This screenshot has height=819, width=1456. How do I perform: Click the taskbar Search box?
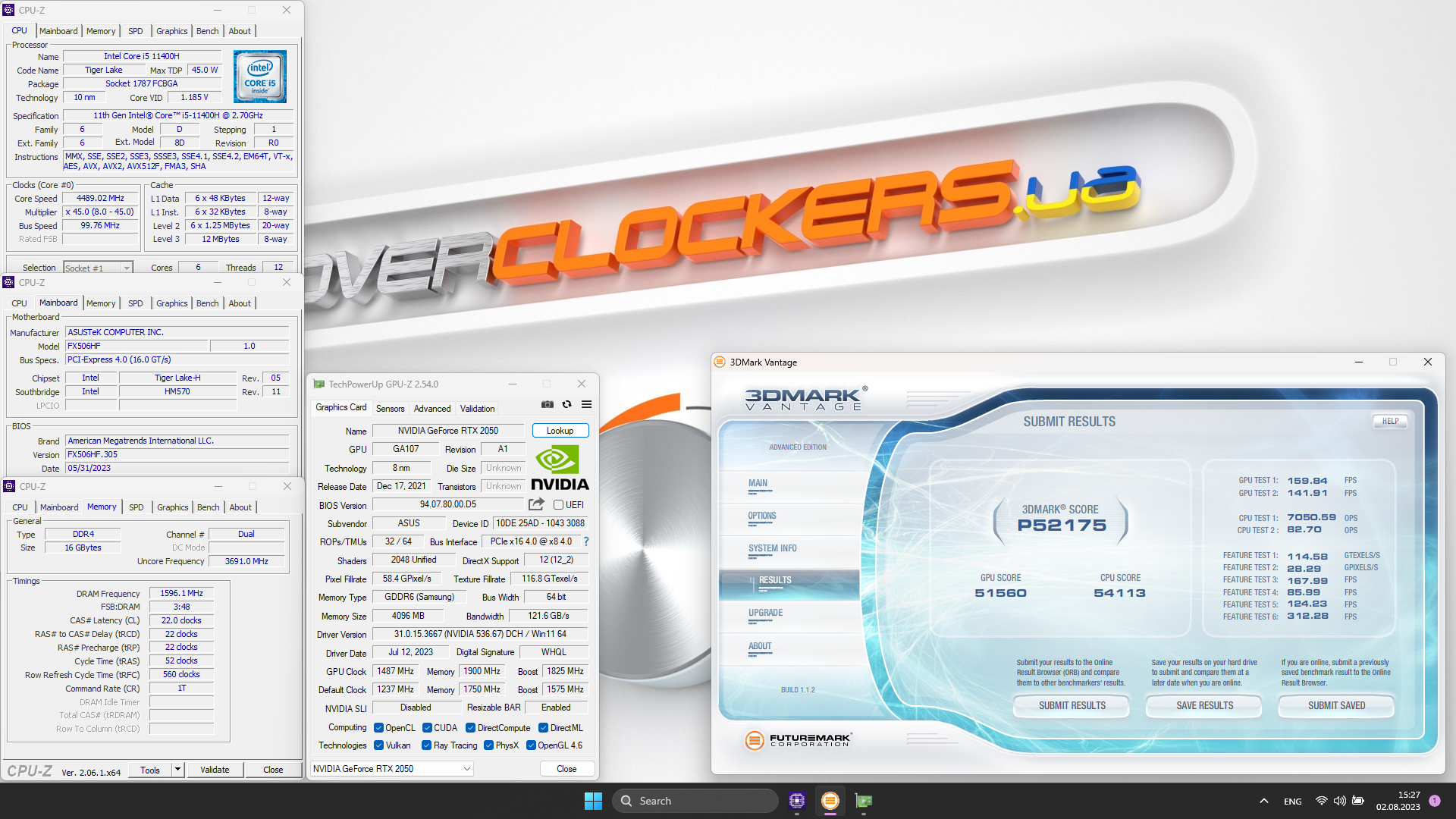point(695,801)
